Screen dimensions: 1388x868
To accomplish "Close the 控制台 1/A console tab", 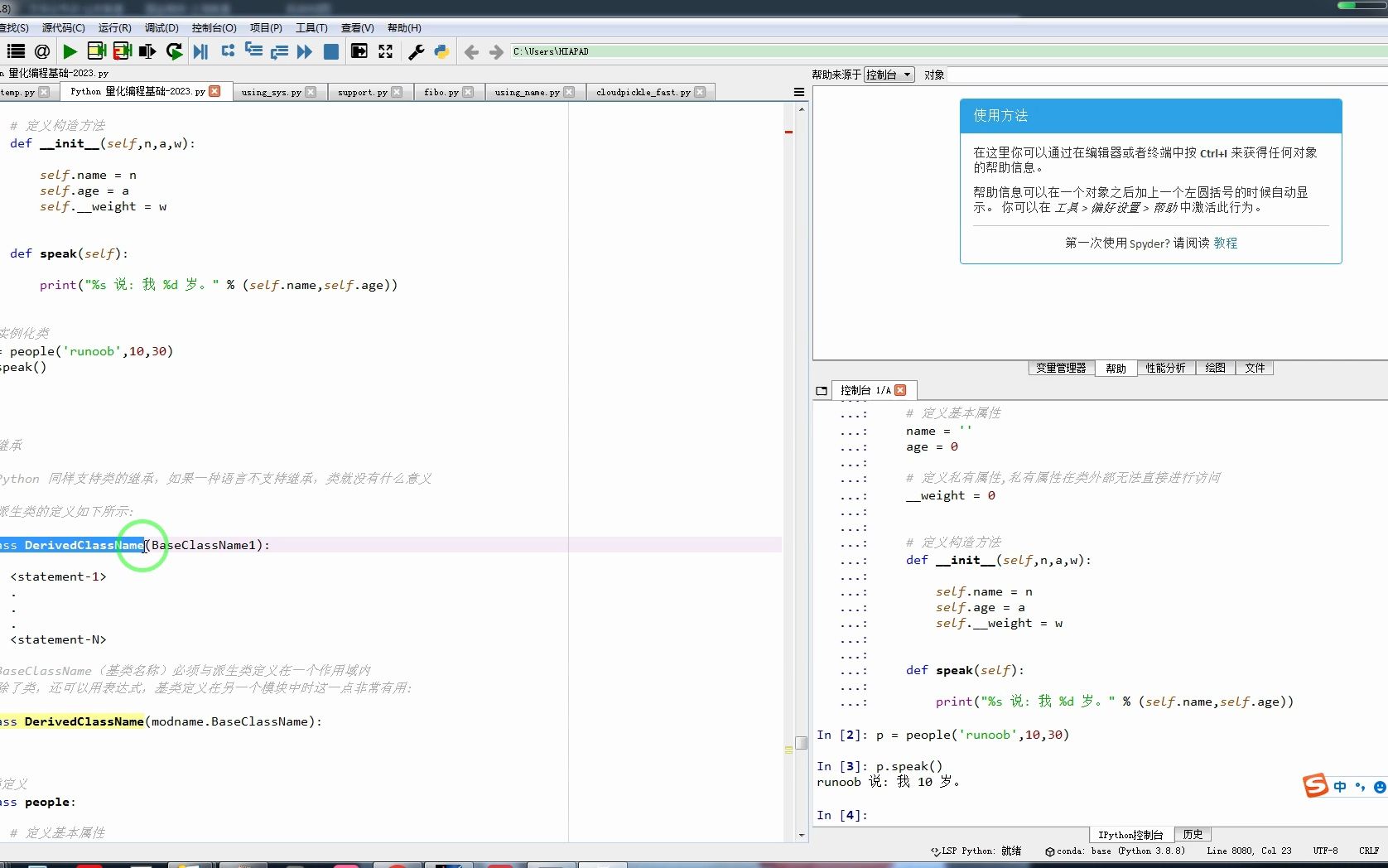I will click(900, 390).
